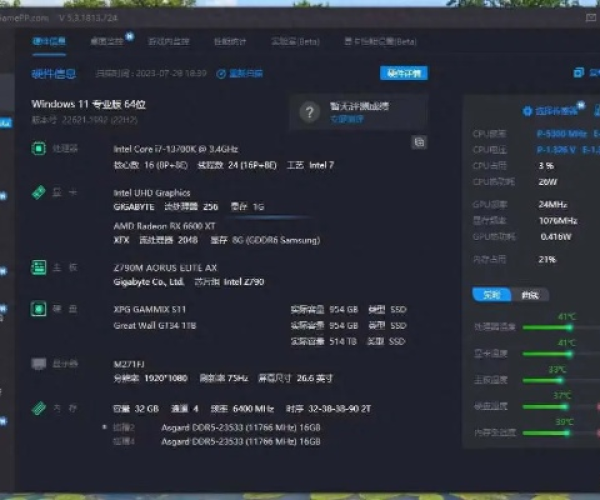This screenshot has height=500, width=600.
Task: Click the gear icon above CPU stats
Action: click(527, 111)
